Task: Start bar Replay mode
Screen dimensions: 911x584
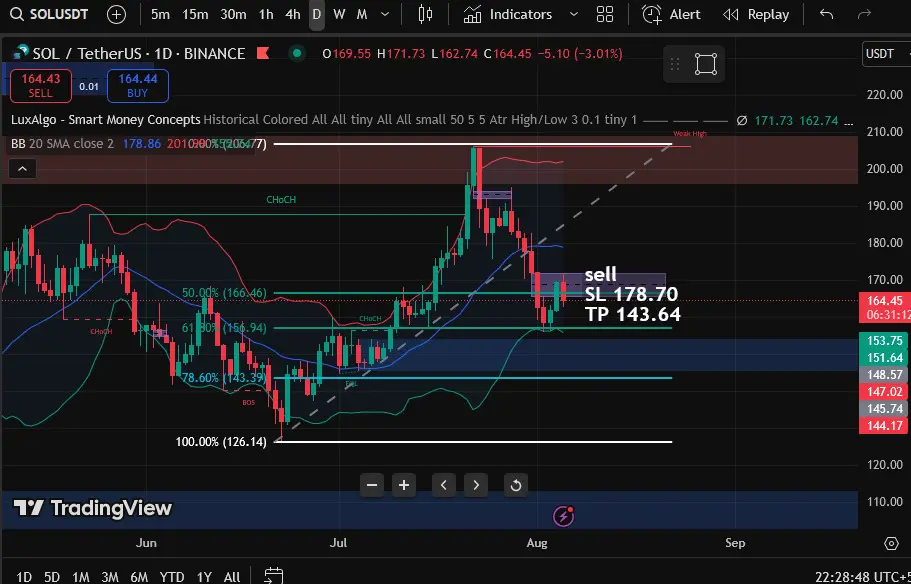Action: click(x=756, y=15)
